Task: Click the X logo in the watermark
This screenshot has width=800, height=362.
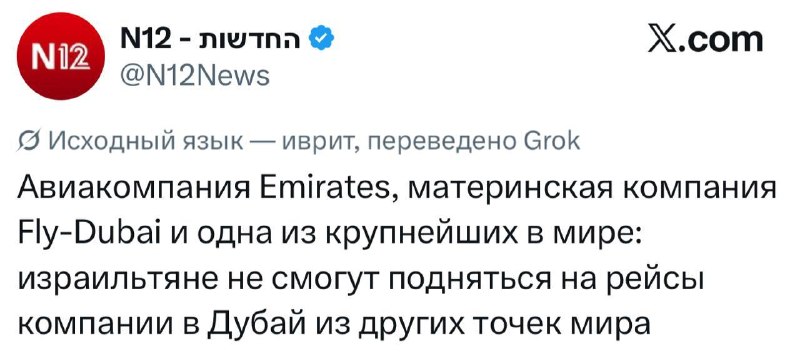Action: click(x=662, y=40)
